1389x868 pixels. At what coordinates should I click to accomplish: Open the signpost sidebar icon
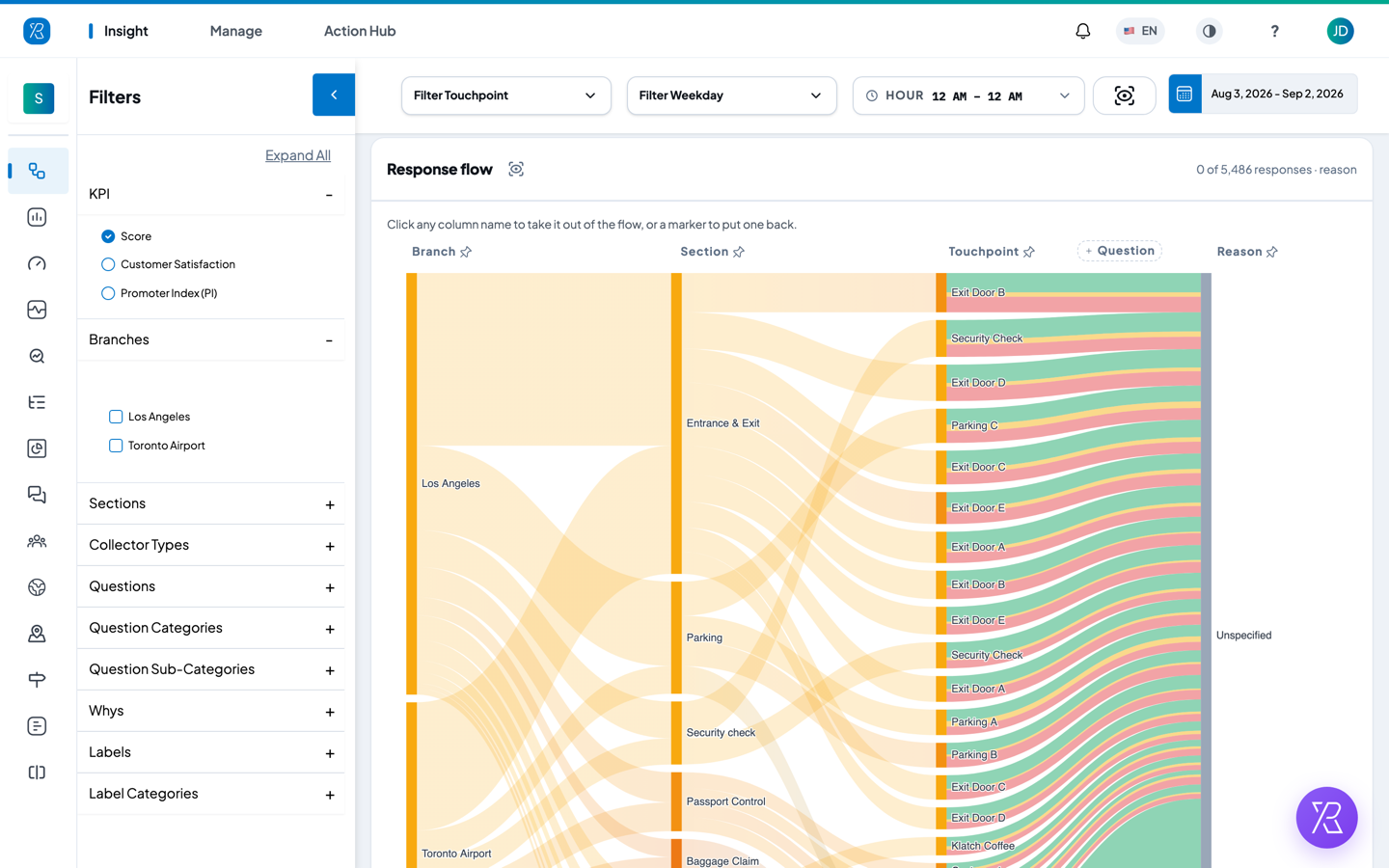pyautogui.click(x=37, y=680)
